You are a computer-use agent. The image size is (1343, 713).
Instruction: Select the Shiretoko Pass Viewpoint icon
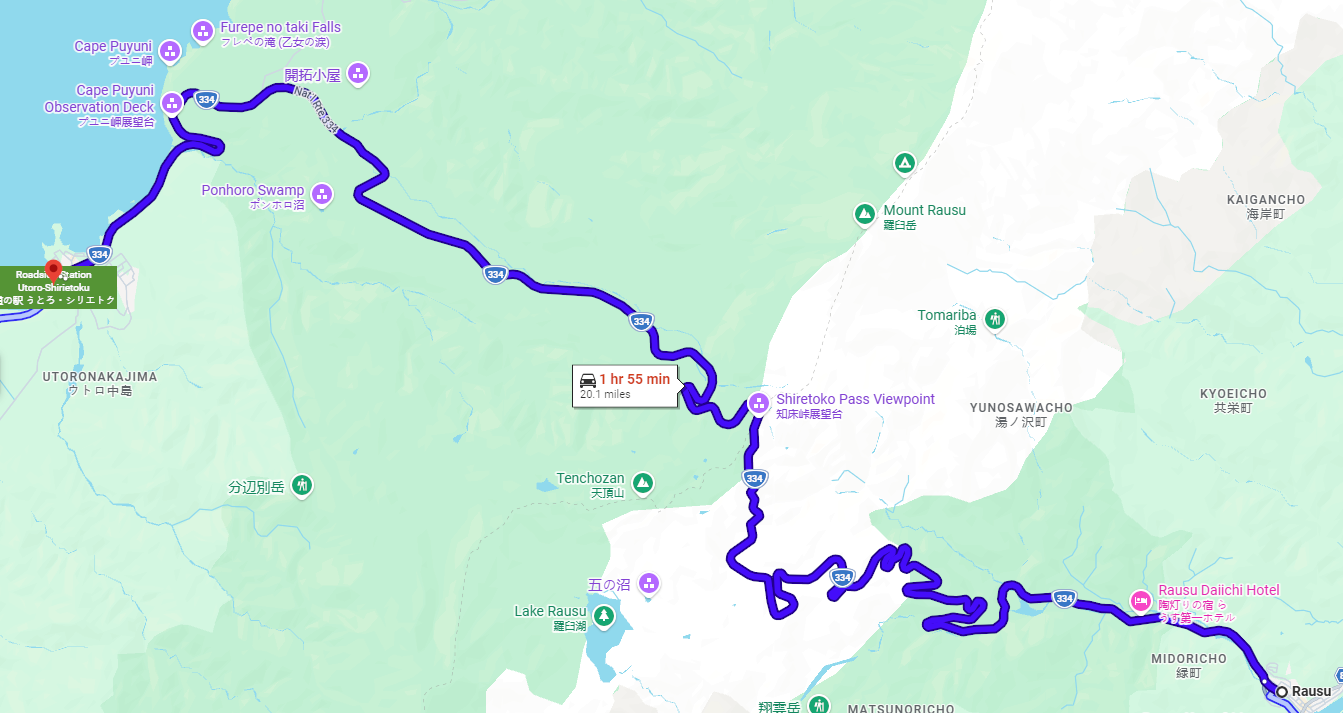pyautogui.click(x=758, y=404)
